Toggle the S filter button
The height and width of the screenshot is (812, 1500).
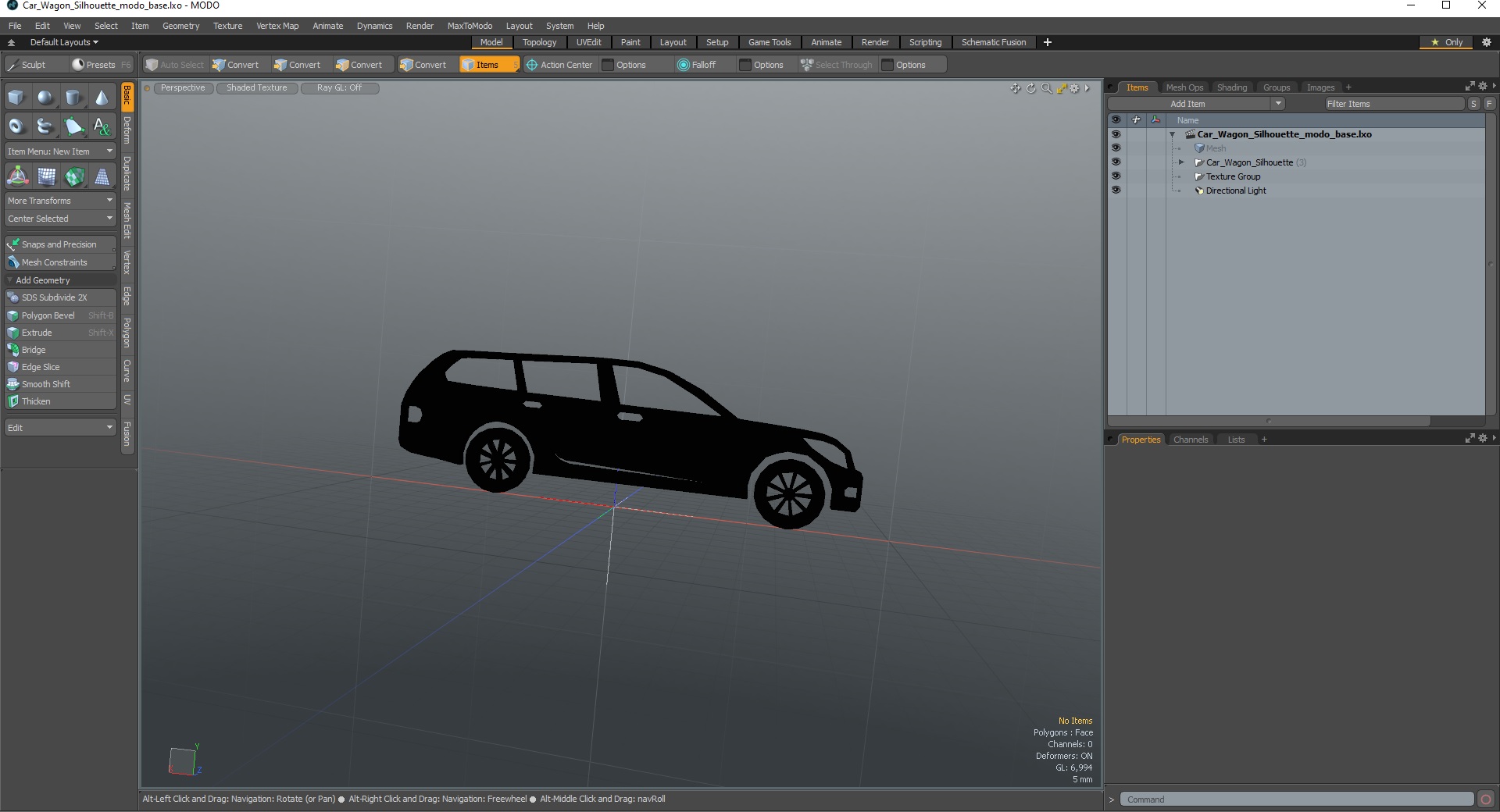pos(1473,104)
